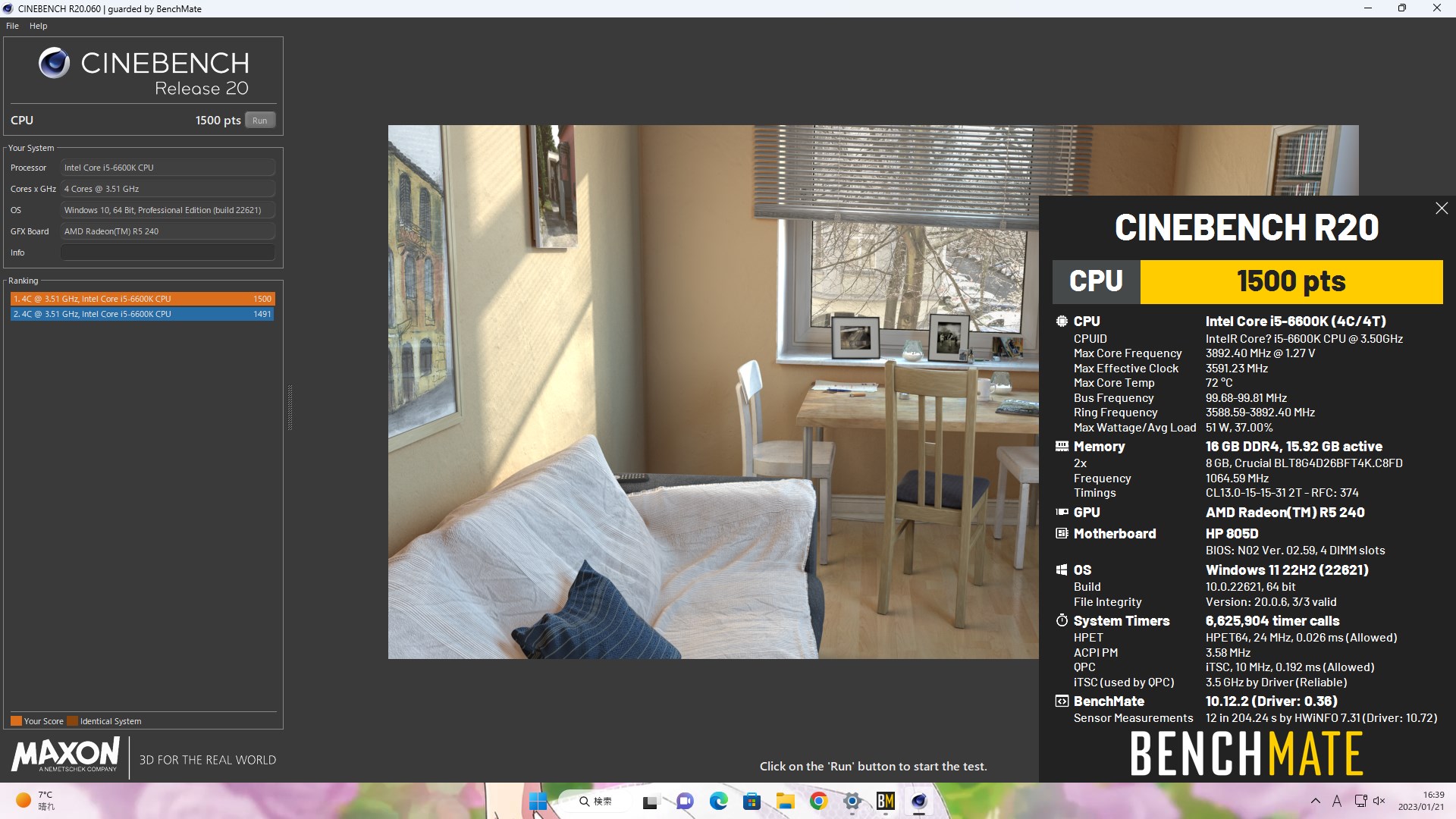The height and width of the screenshot is (819, 1456).
Task: Click the Info input field
Action: click(x=168, y=253)
